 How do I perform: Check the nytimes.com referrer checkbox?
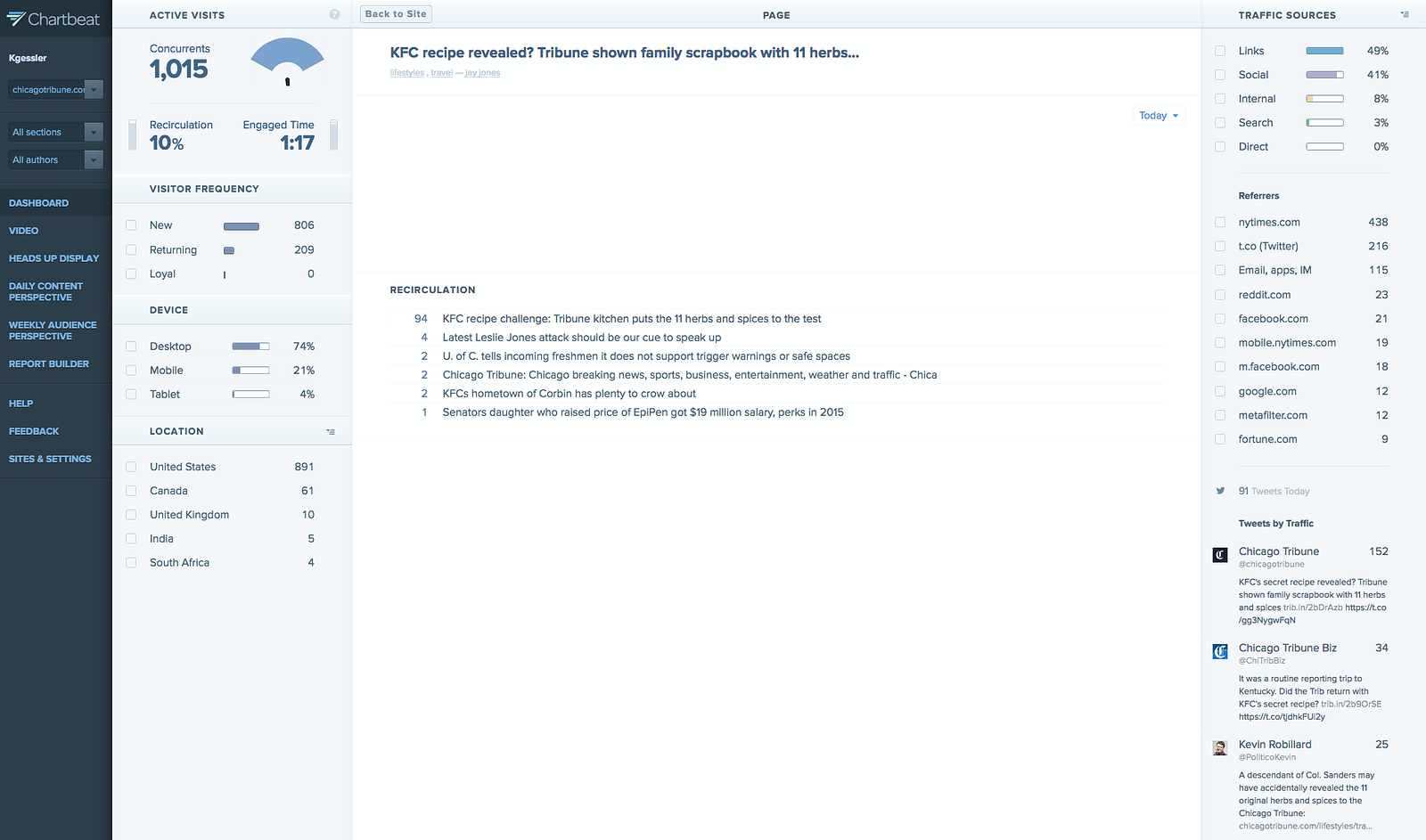[x=1220, y=222]
